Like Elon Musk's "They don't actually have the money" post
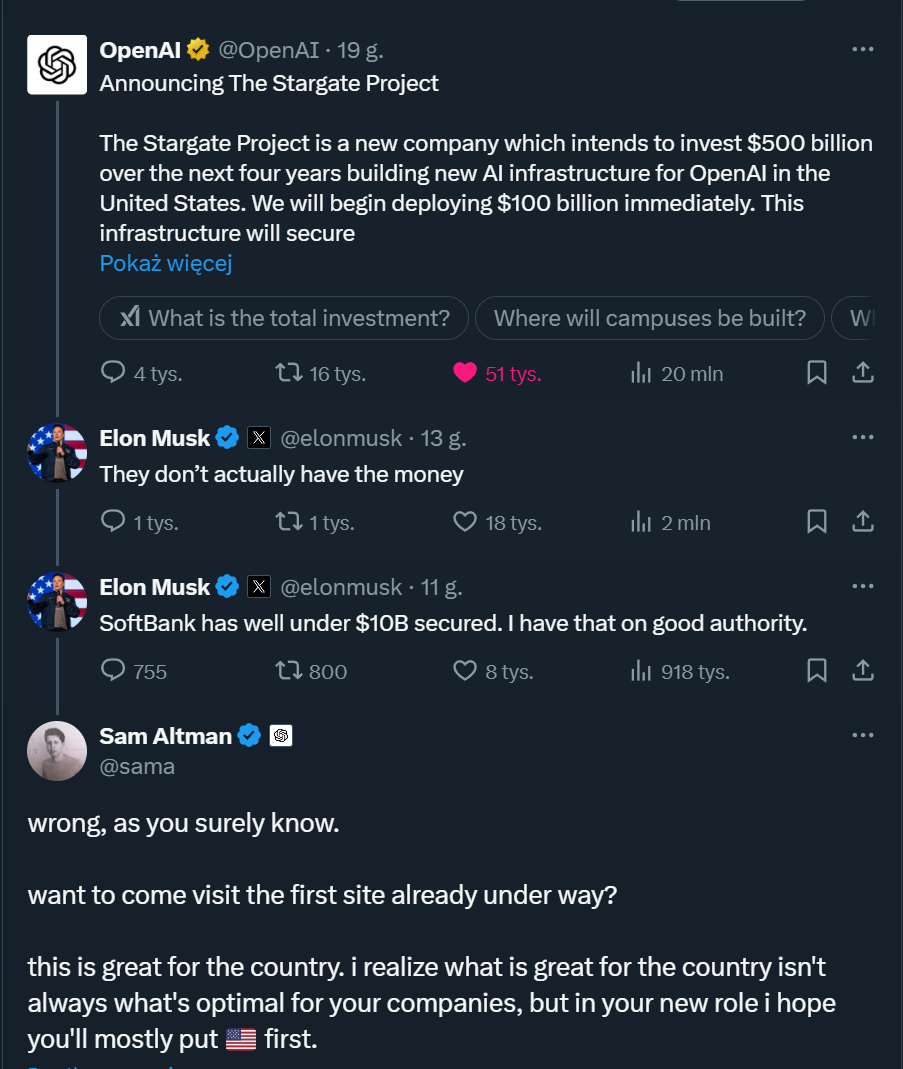This screenshot has width=903, height=1069. click(465, 522)
